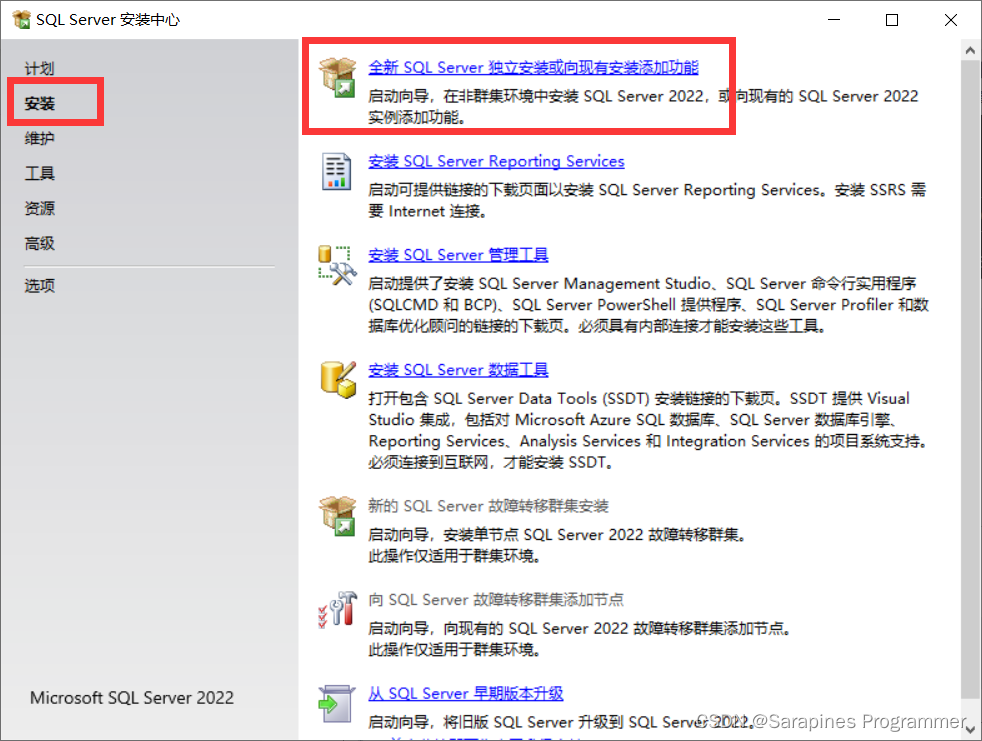Minimize the SQL Server 安装中心 window
Image resolution: width=982 pixels, height=741 pixels.
coord(834,20)
